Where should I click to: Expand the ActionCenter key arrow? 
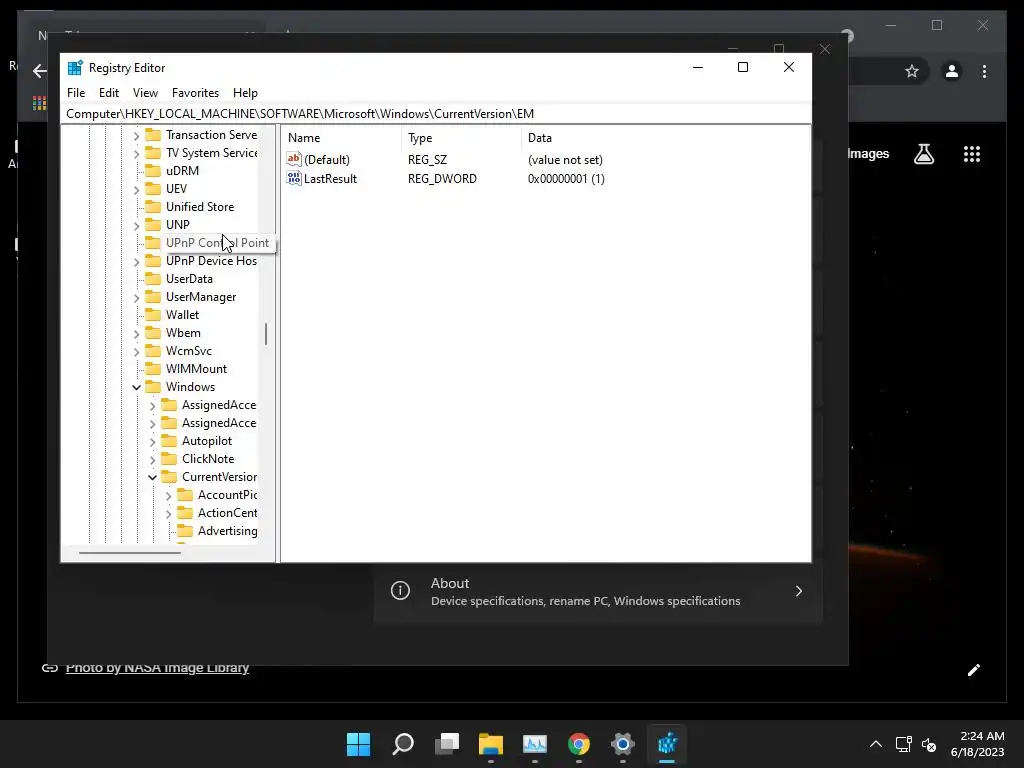click(168, 514)
